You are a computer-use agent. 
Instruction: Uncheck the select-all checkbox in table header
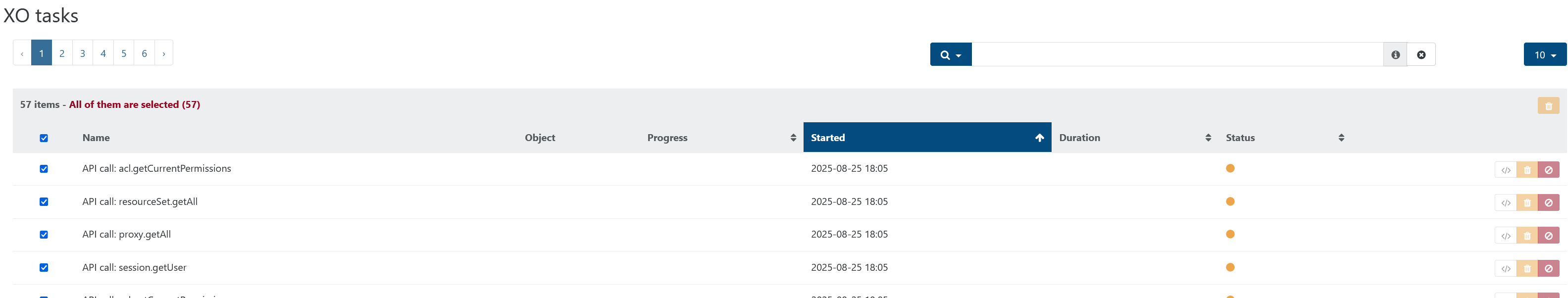[44, 138]
